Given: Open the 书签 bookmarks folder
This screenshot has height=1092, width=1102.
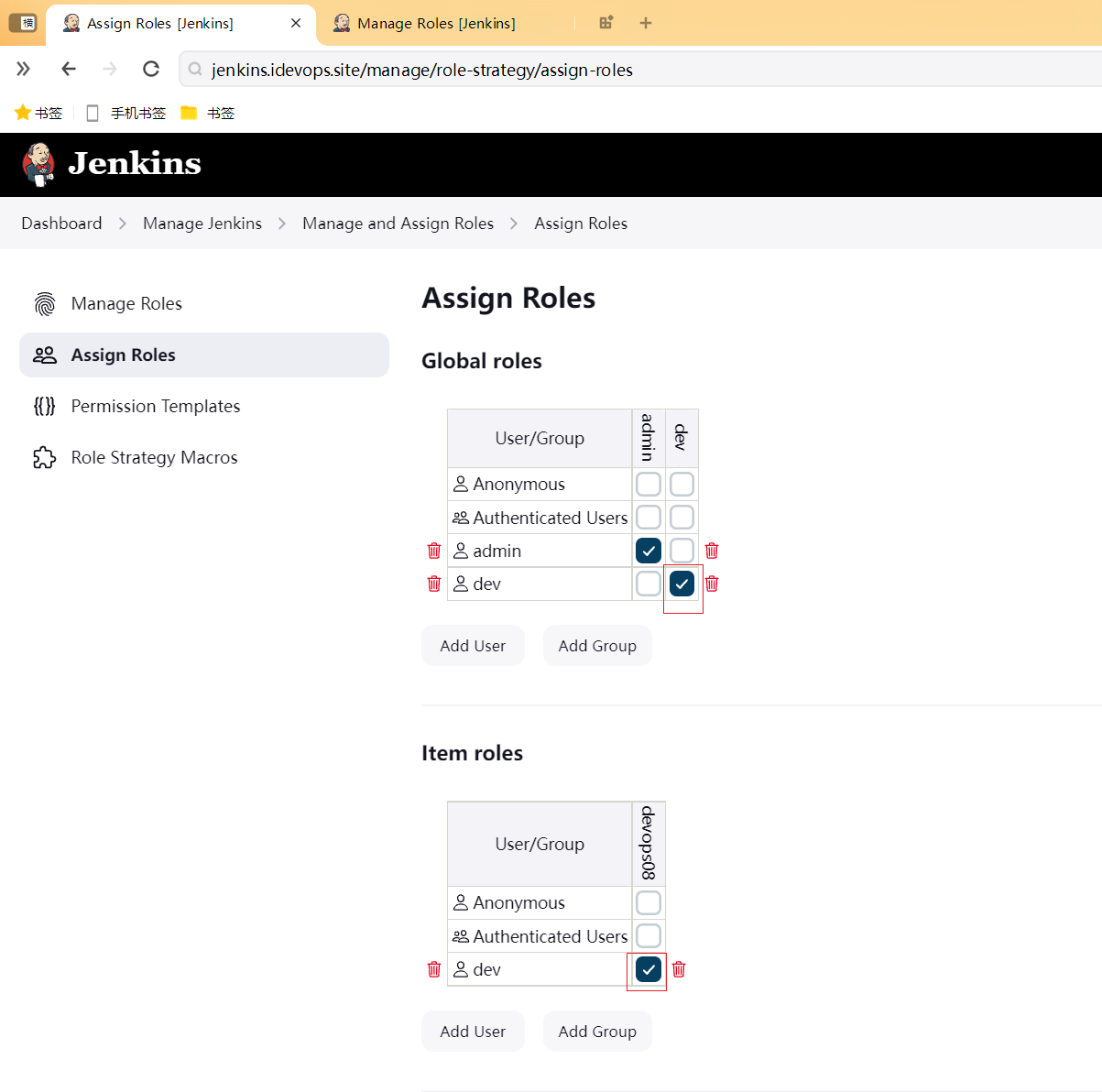Looking at the screenshot, I should pos(208,113).
